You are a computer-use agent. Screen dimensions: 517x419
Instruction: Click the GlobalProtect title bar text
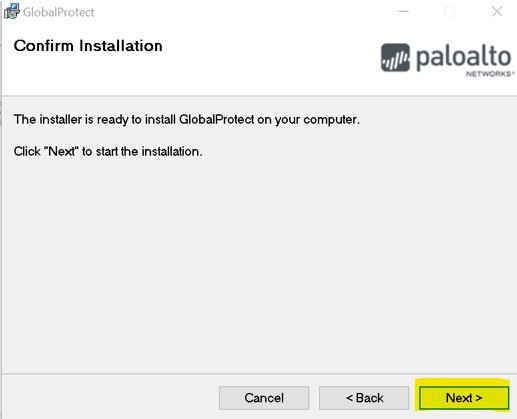pyautogui.click(x=59, y=12)
